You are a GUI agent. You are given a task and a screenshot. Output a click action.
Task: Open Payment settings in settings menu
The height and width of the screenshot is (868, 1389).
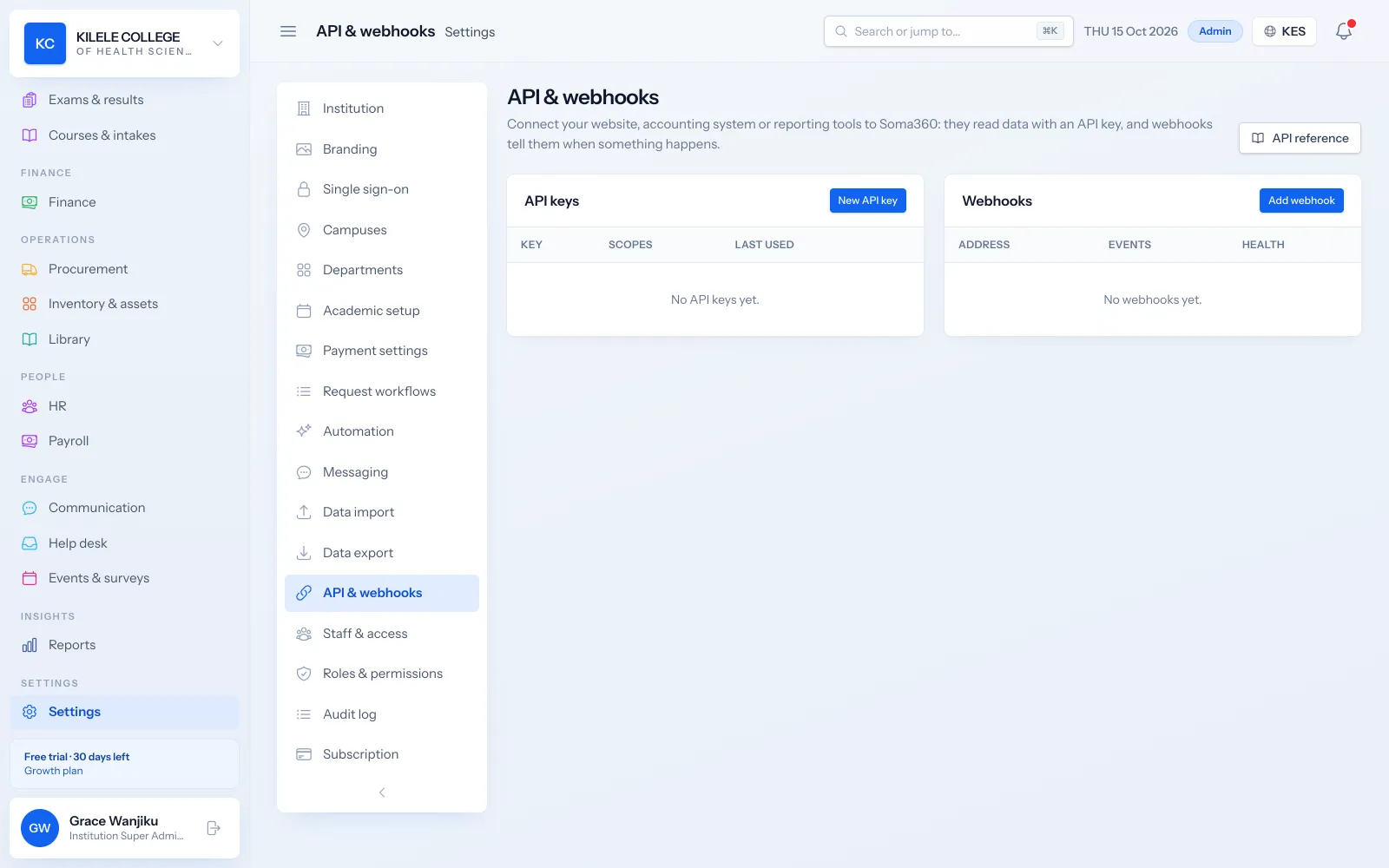click(x=382, y=351)
